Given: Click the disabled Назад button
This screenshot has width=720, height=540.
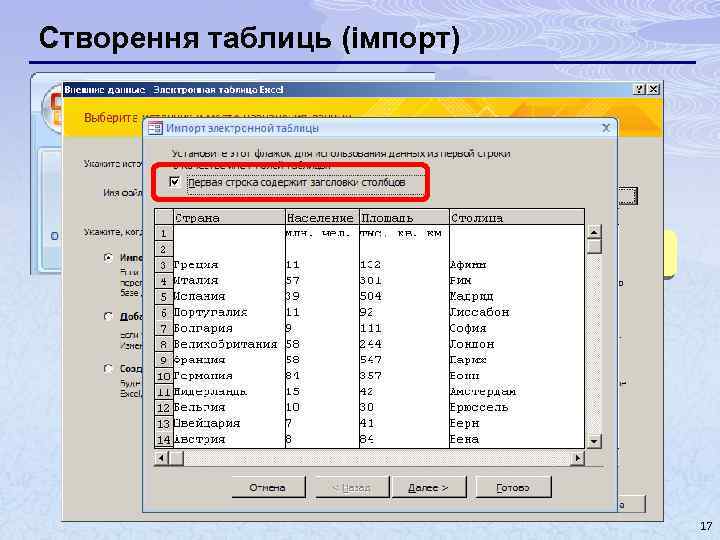Looking at the screenshot, I should coord(351,487).
